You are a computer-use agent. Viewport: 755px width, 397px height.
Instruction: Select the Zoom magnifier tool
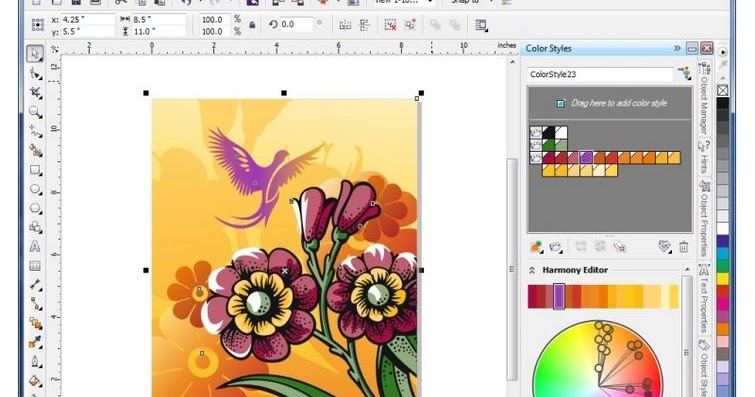(x=35, y=112)
